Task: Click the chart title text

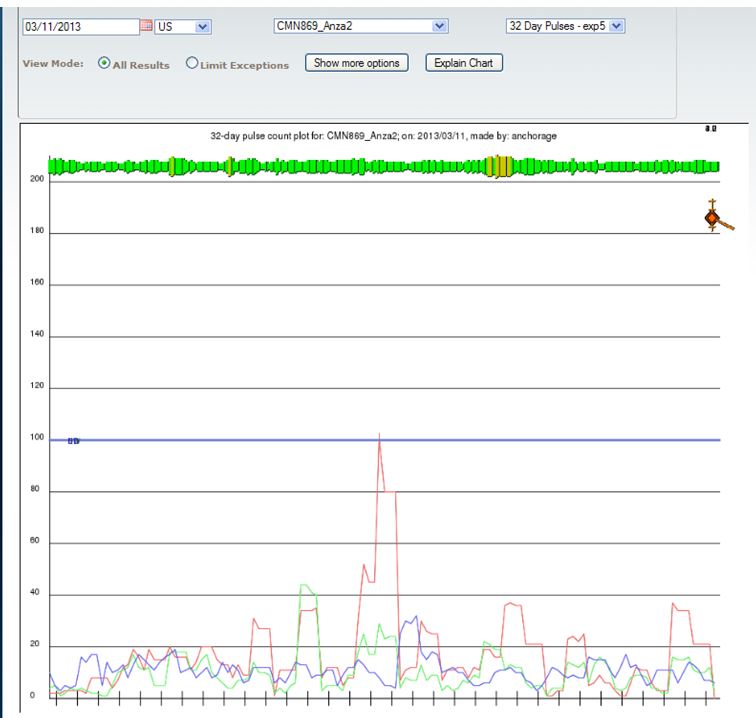Action: click(x=383, y=136)
